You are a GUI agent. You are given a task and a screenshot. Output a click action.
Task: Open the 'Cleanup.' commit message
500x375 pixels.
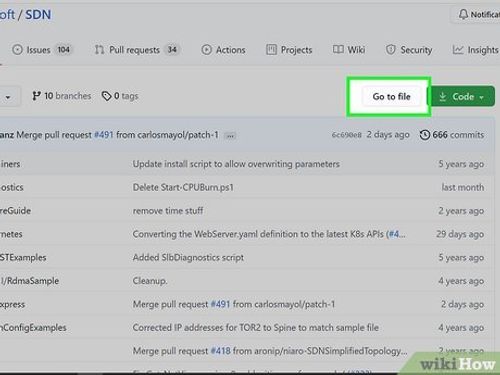pyautogui.click(x=150, y=281)
